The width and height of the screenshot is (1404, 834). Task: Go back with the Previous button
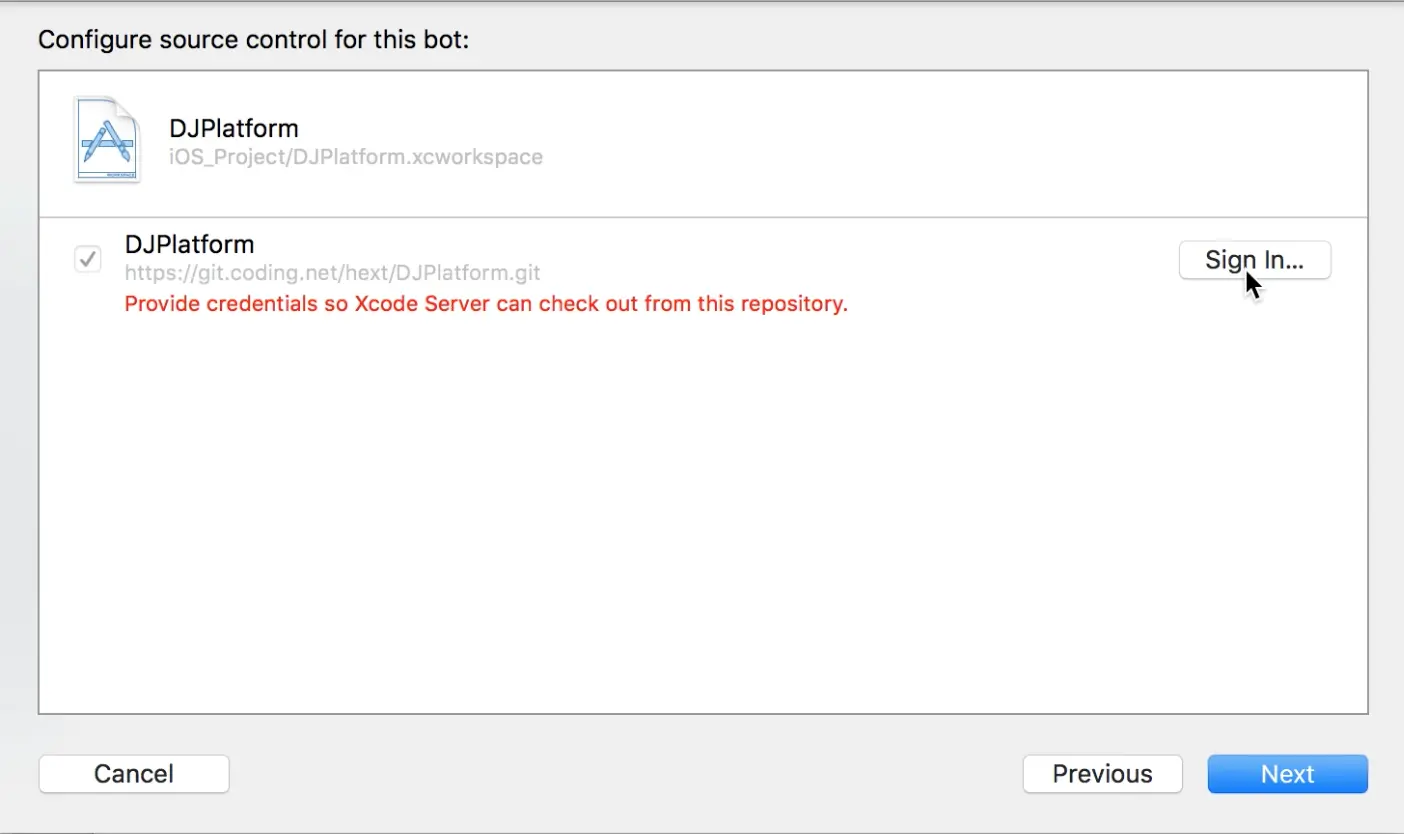pos(1102,774)
